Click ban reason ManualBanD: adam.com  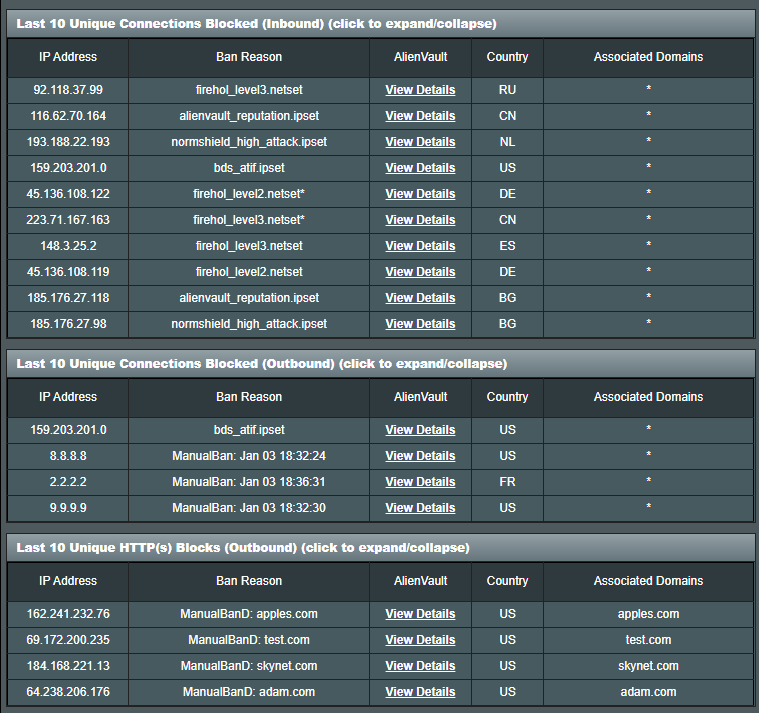pos(249,692)
